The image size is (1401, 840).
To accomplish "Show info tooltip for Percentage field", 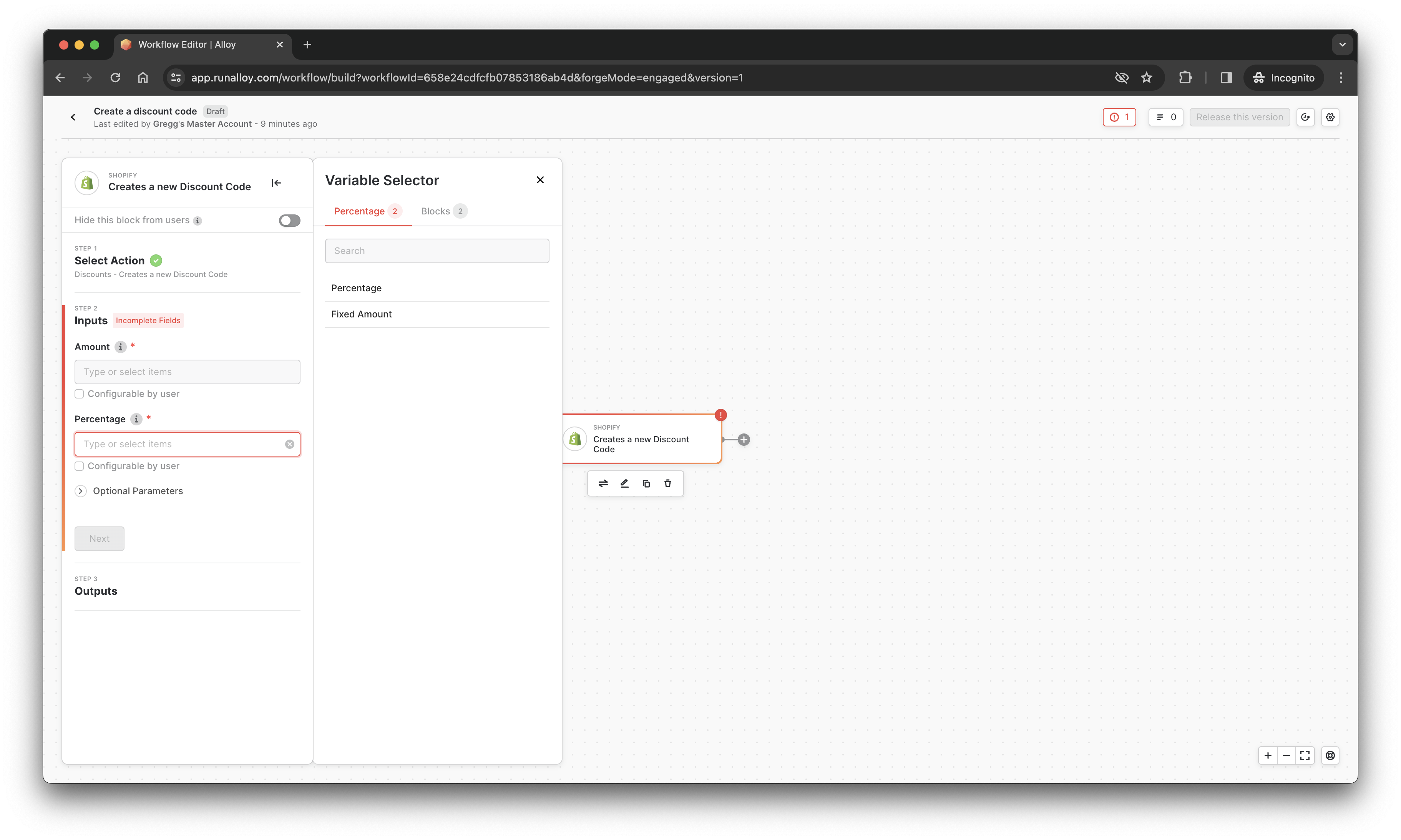I will point(136,419).
